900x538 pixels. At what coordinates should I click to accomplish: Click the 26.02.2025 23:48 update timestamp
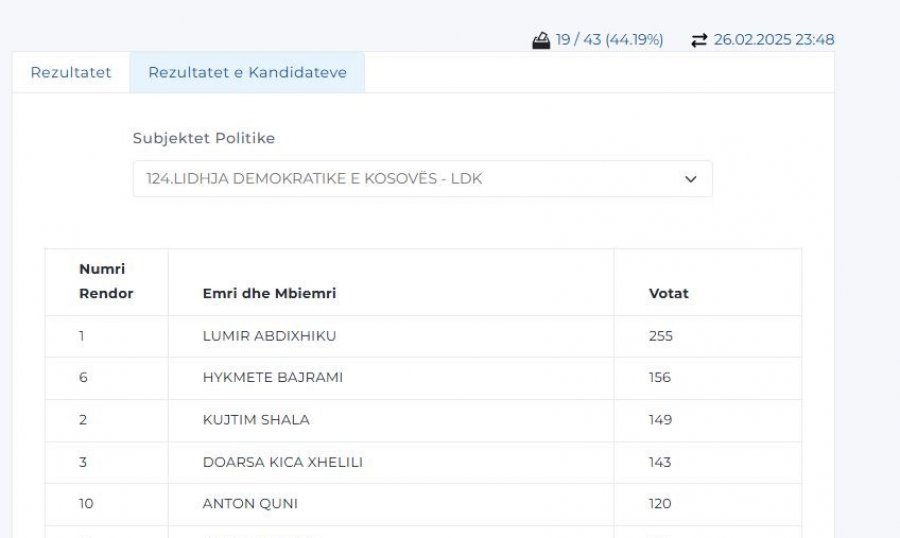point(774,40)
